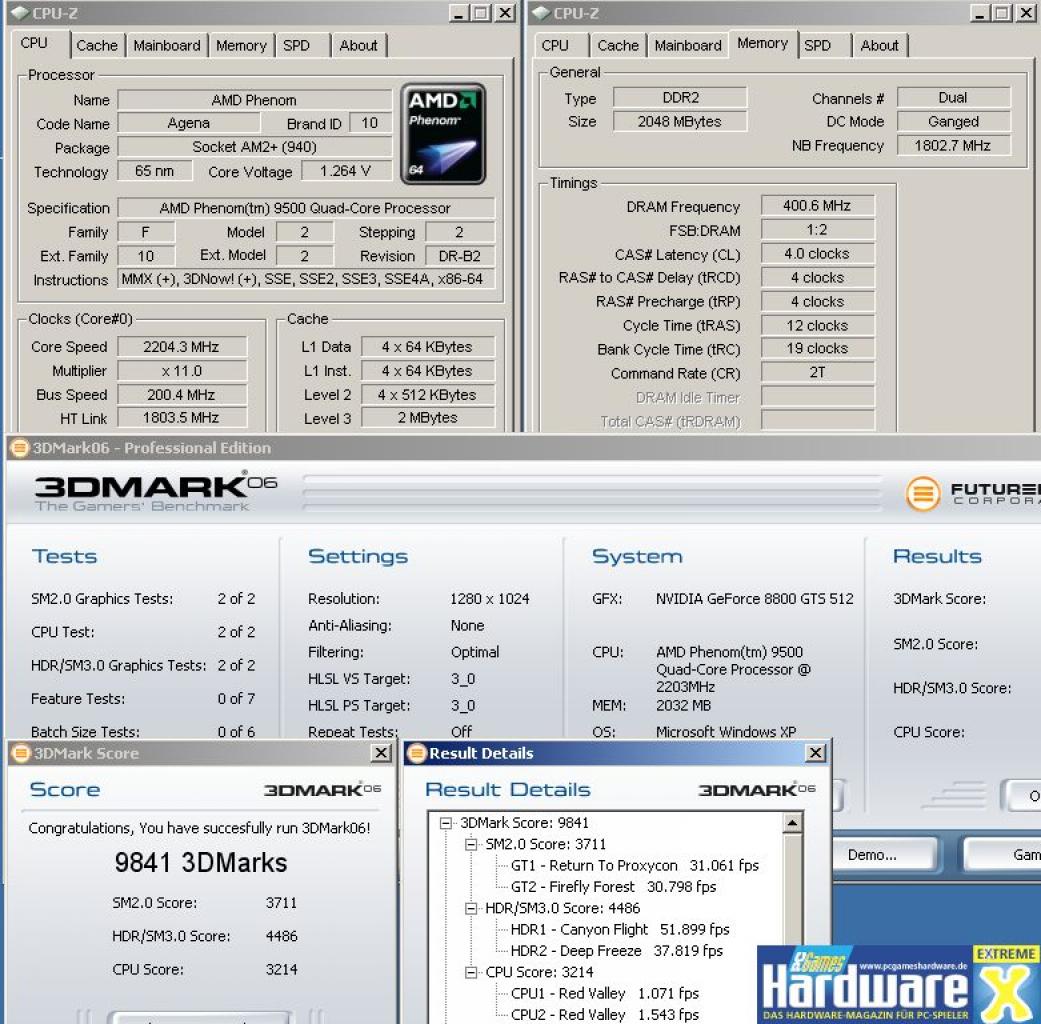1041x1024 pixels.
Task: Minimize the right CPU-Z window
Action: tap(980, 13)
